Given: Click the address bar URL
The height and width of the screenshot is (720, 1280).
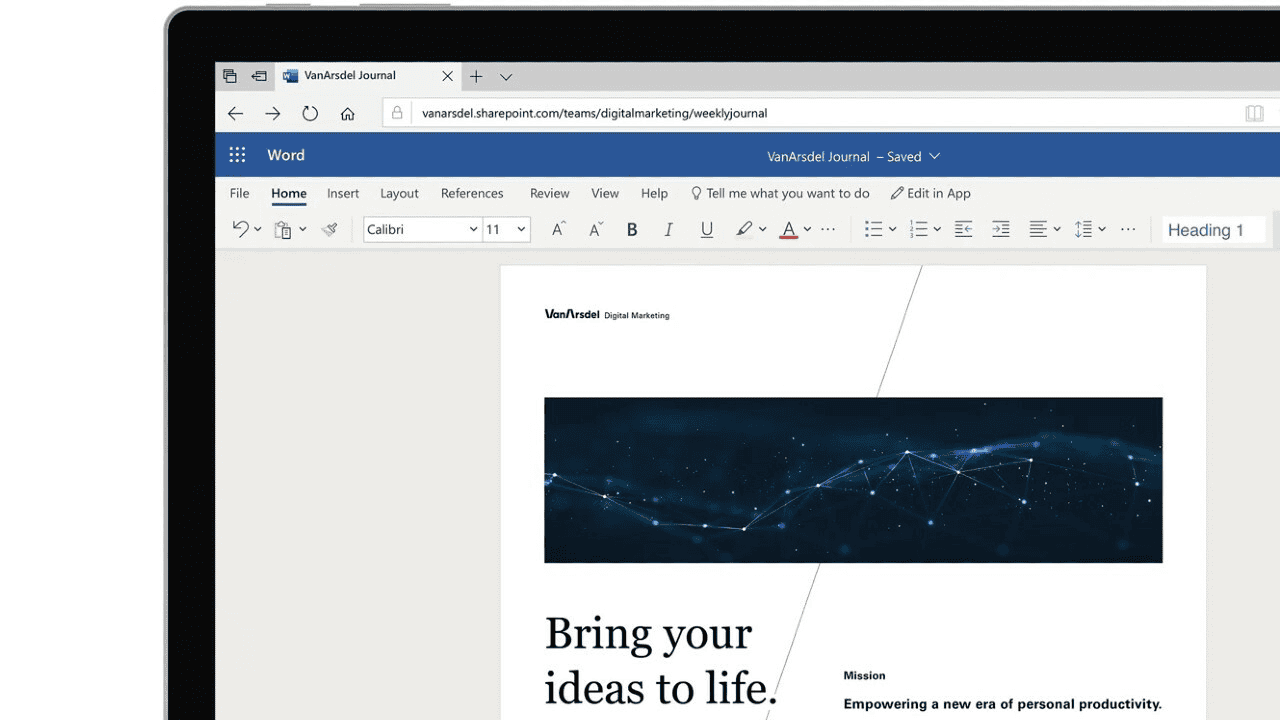Looking at the screenshot, I should (594, 113).
